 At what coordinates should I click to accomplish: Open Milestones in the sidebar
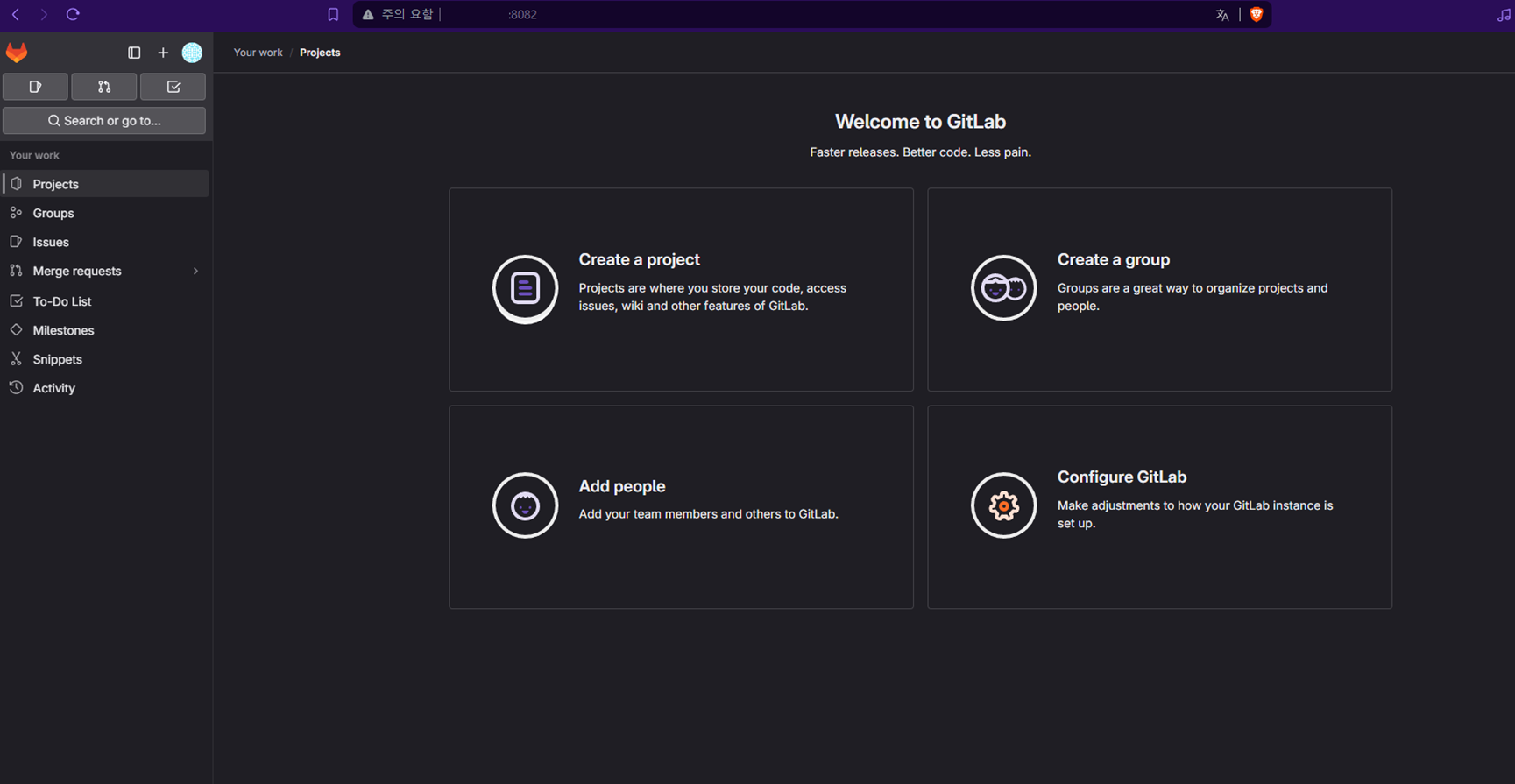click(106, 330)
